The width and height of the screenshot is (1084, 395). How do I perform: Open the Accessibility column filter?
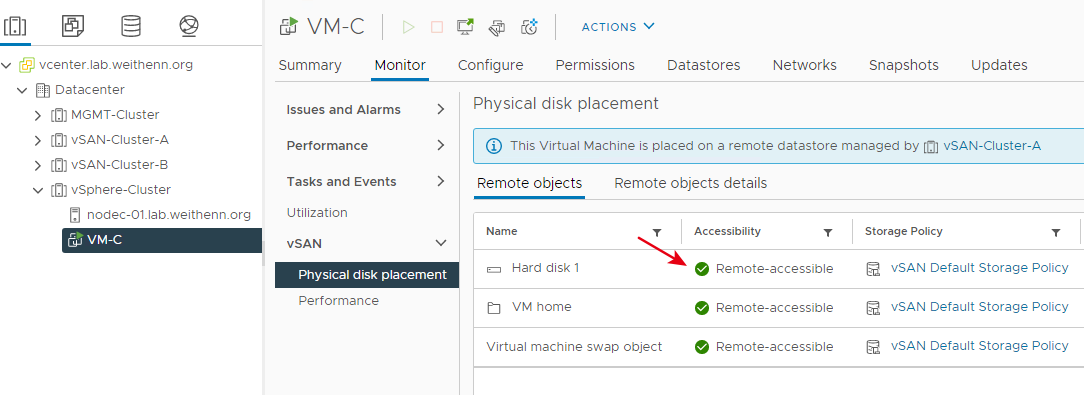click(x=828, y=232)
